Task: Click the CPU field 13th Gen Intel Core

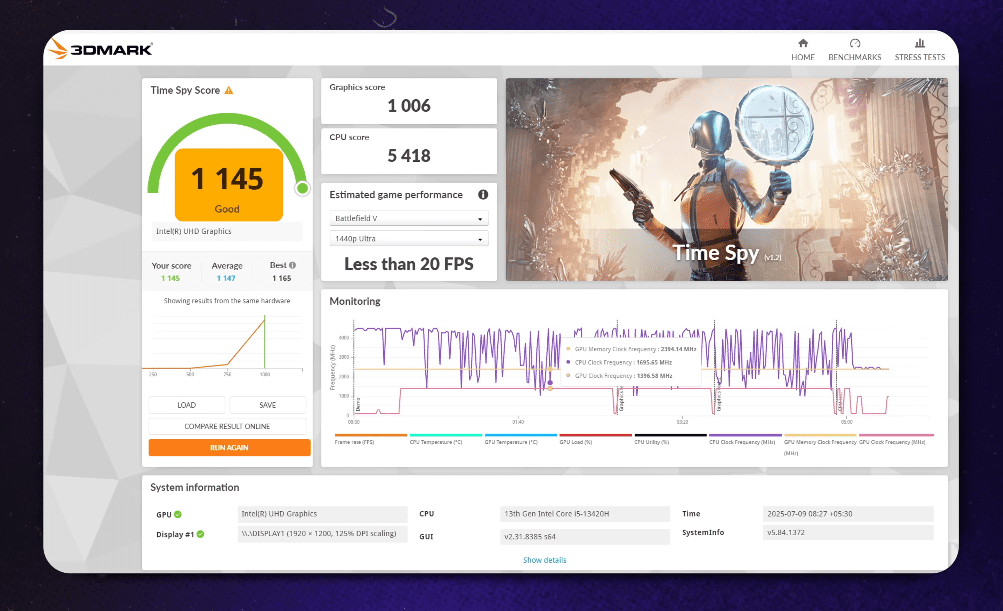Action: point(585,514)
